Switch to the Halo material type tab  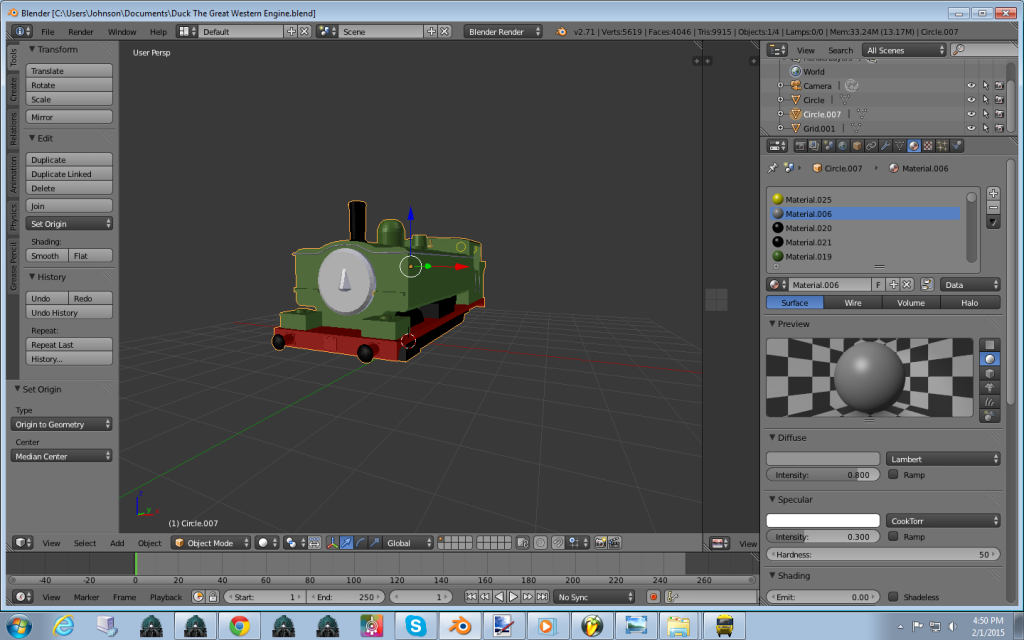coord(970,303)
